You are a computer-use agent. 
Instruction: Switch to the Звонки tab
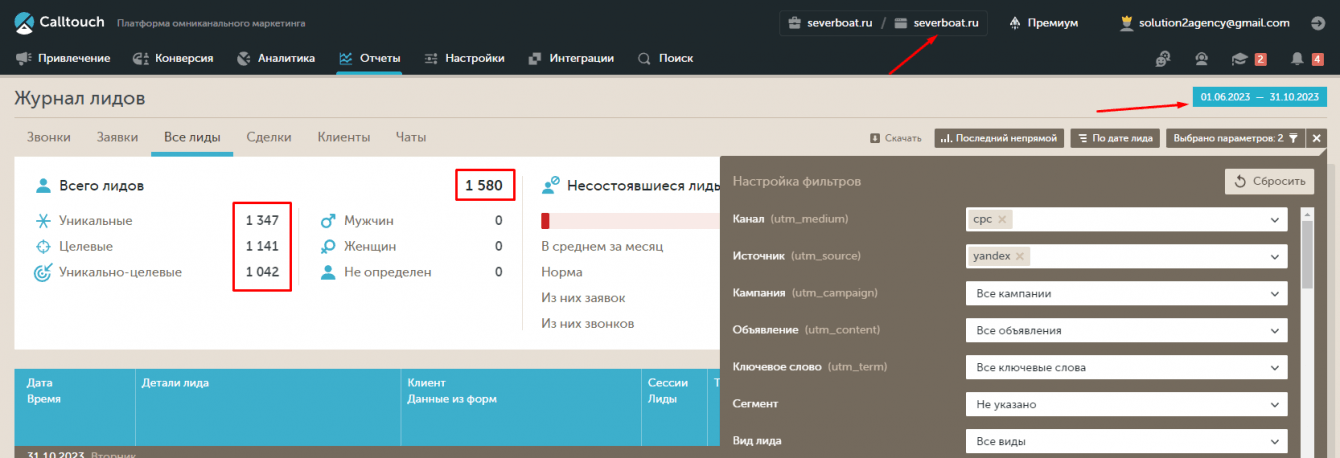click(48, 137)
